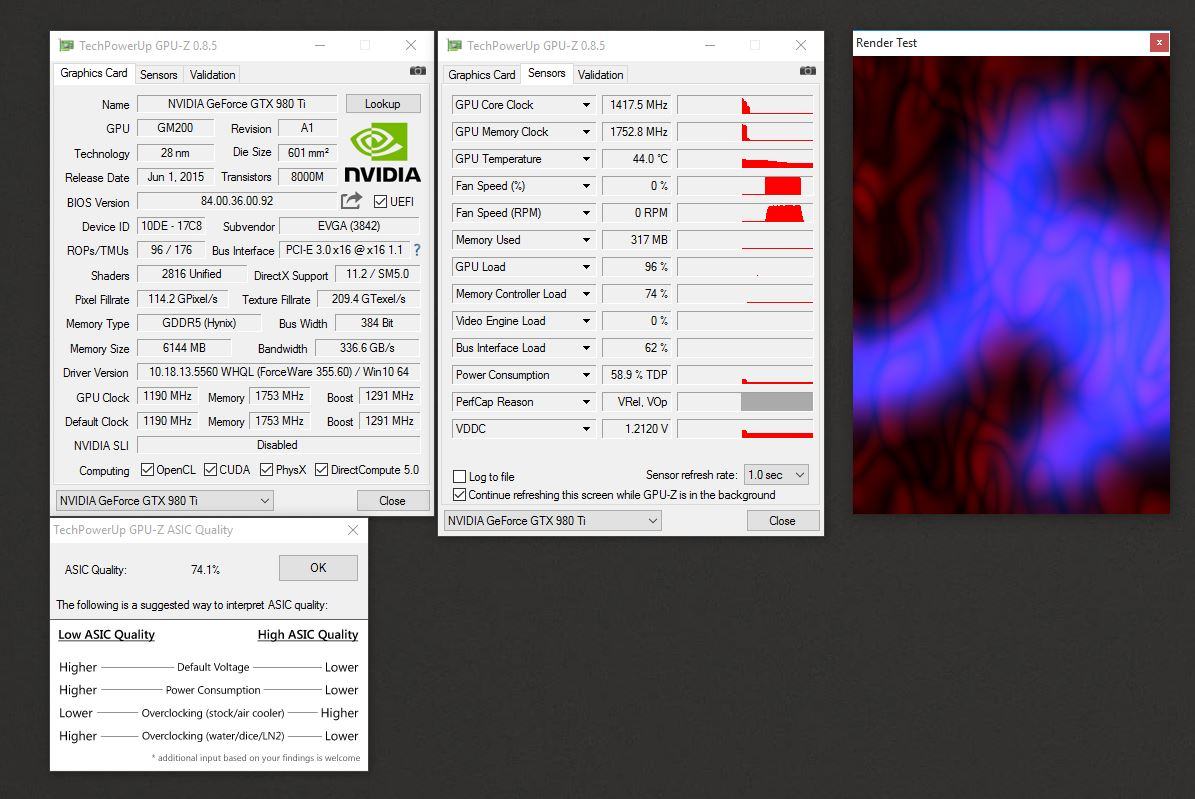
Task: Open the Memory Used sensor dropdown
Action: click(586, 240)
